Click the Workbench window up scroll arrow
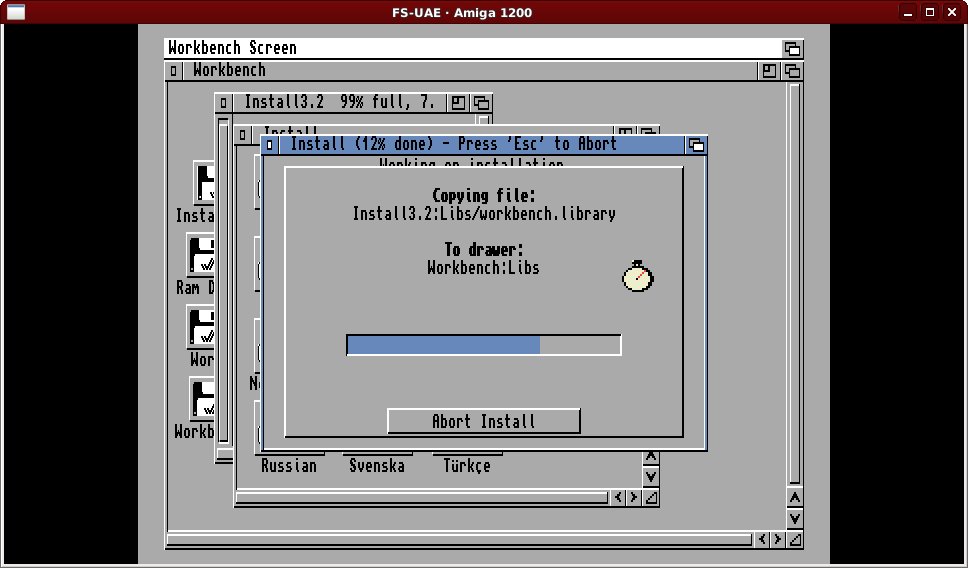Image resolution: width=968 pixels, height=568 pixels. pyautogui.click(x=795, y=498)
